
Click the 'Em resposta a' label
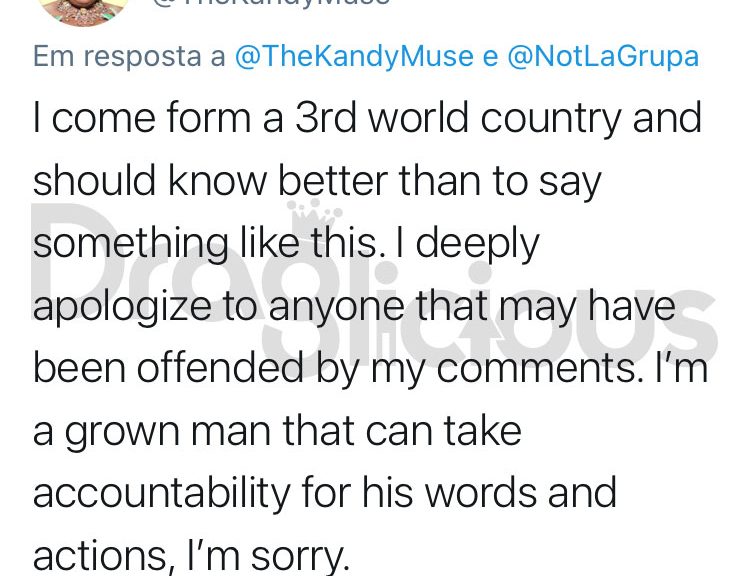click(x=129, y=57)
